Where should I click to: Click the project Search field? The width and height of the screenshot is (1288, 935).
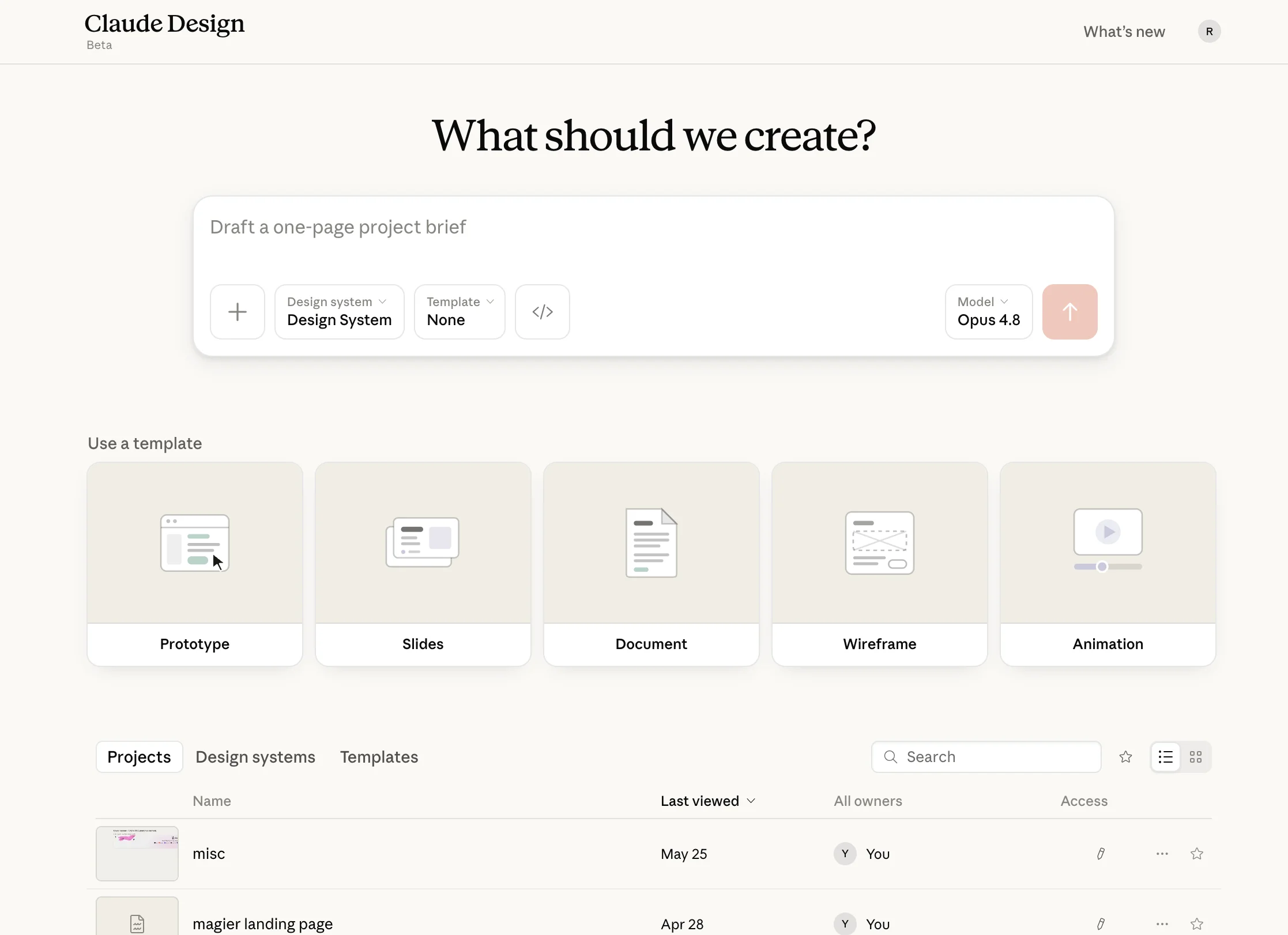986,757
